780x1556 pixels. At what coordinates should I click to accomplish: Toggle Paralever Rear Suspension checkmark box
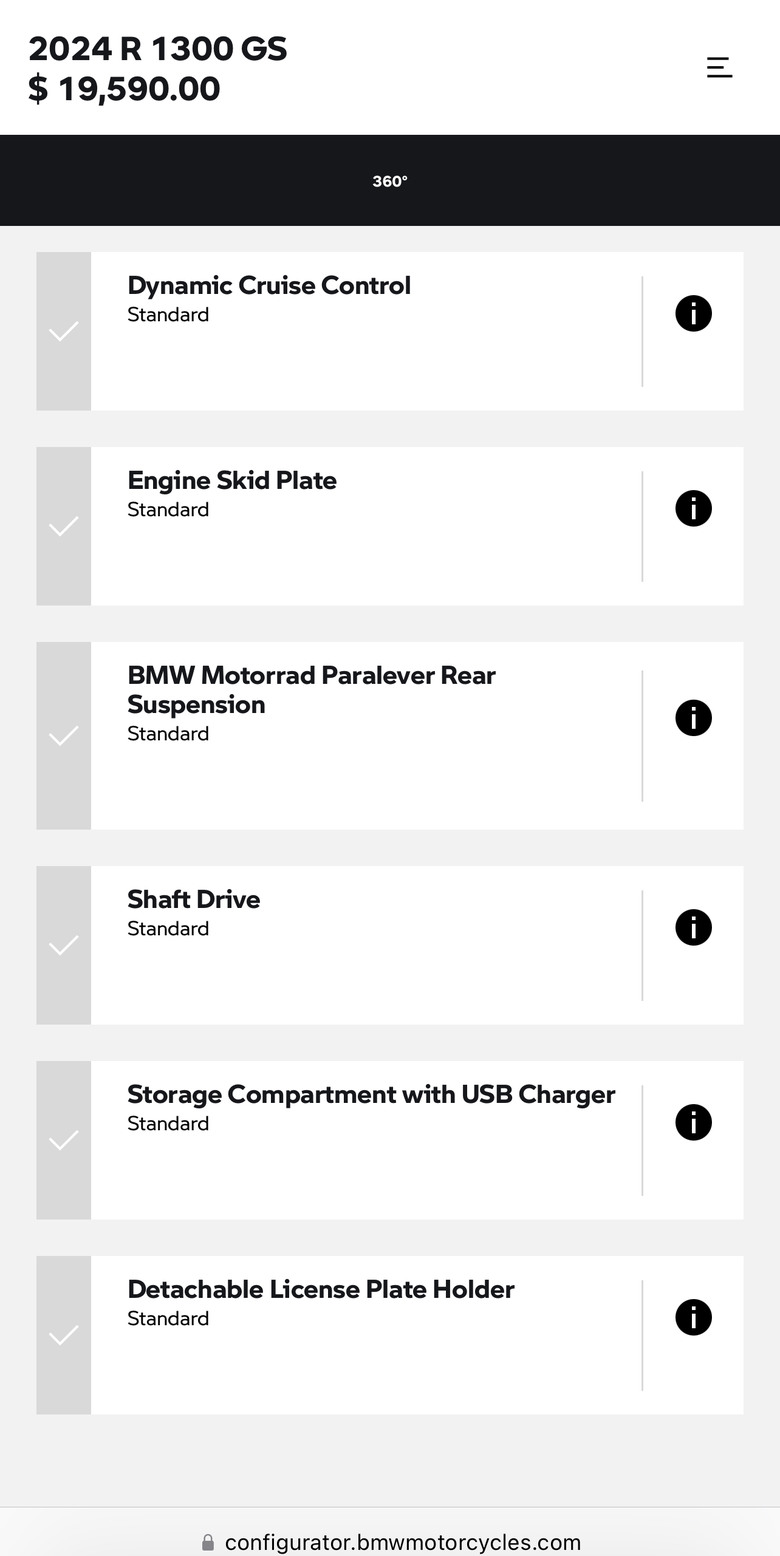[x=64, y=736]
